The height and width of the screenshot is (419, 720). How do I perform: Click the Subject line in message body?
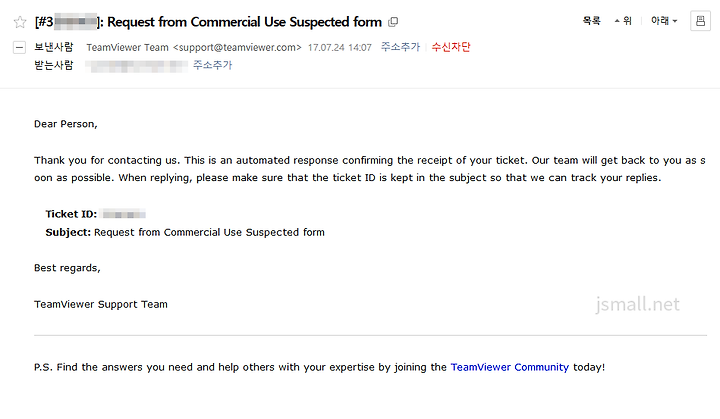(185, 232)
